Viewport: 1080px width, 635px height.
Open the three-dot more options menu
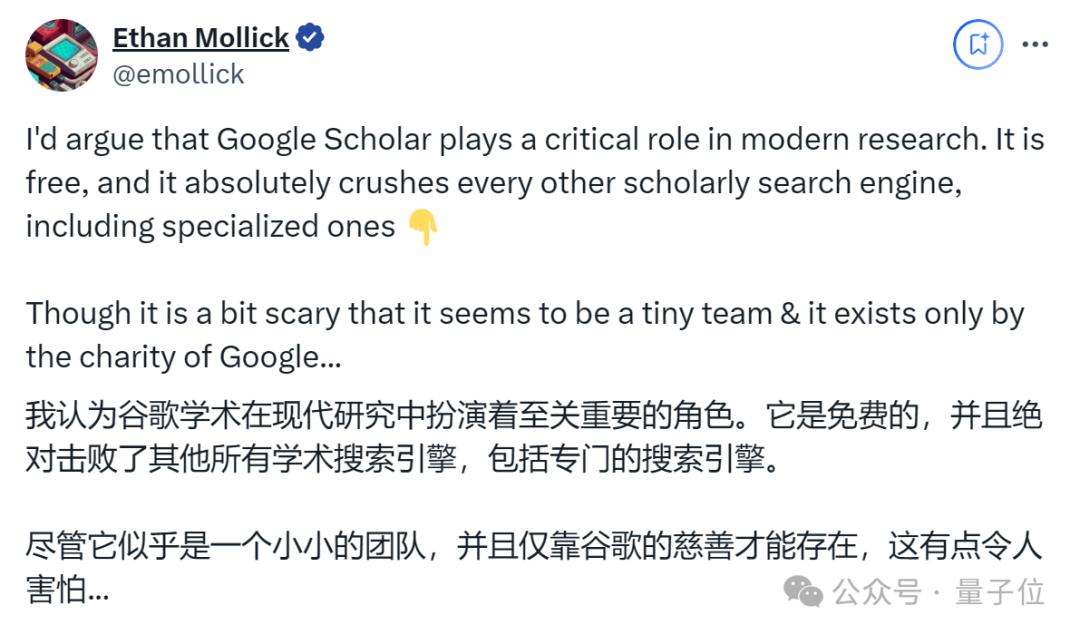1035,44
